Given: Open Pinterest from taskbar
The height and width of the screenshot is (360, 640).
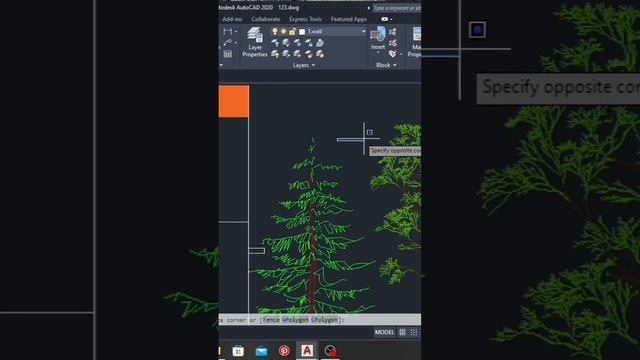Looking at the screenshot, I should click(284, 351).
